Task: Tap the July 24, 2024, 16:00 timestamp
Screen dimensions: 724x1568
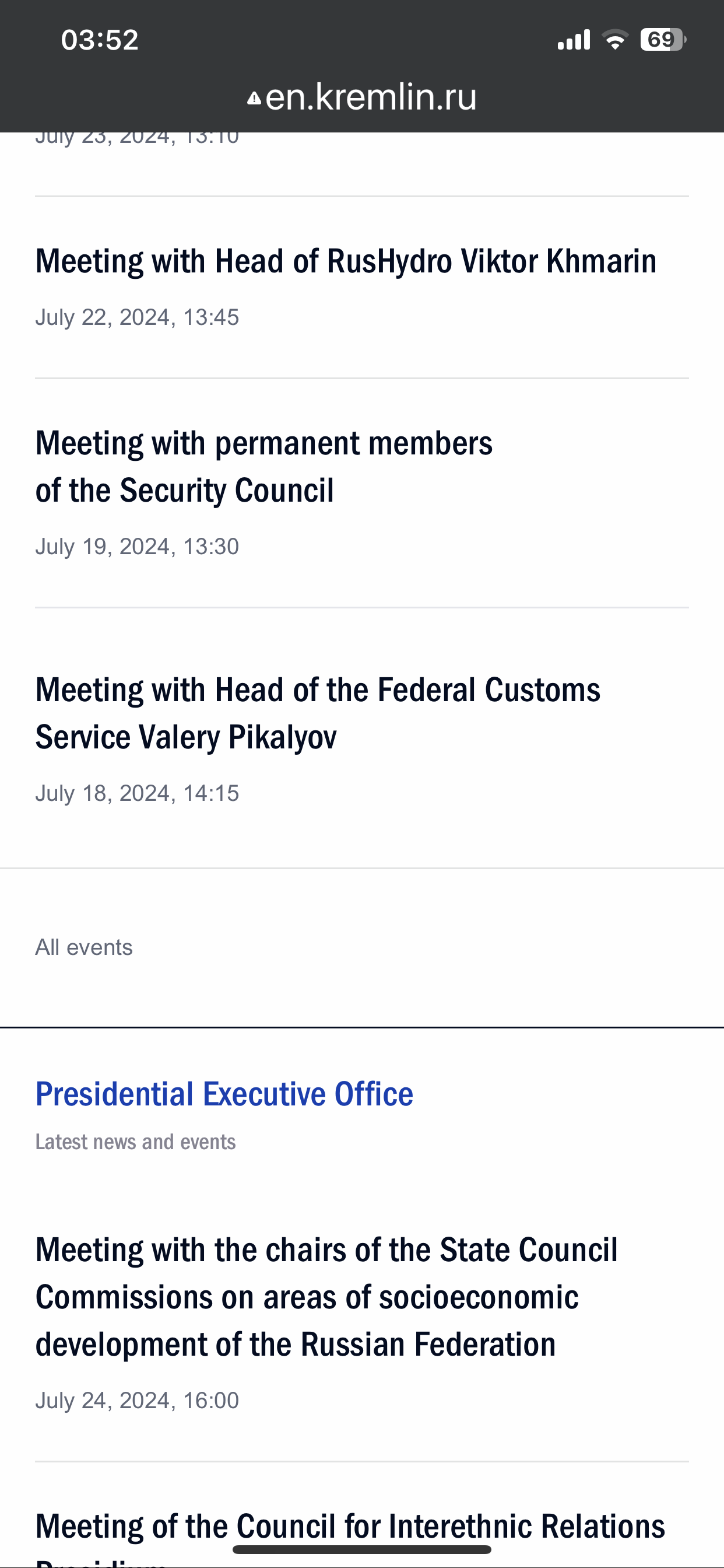Action: pyautogui.click(x=137, y=1401)
